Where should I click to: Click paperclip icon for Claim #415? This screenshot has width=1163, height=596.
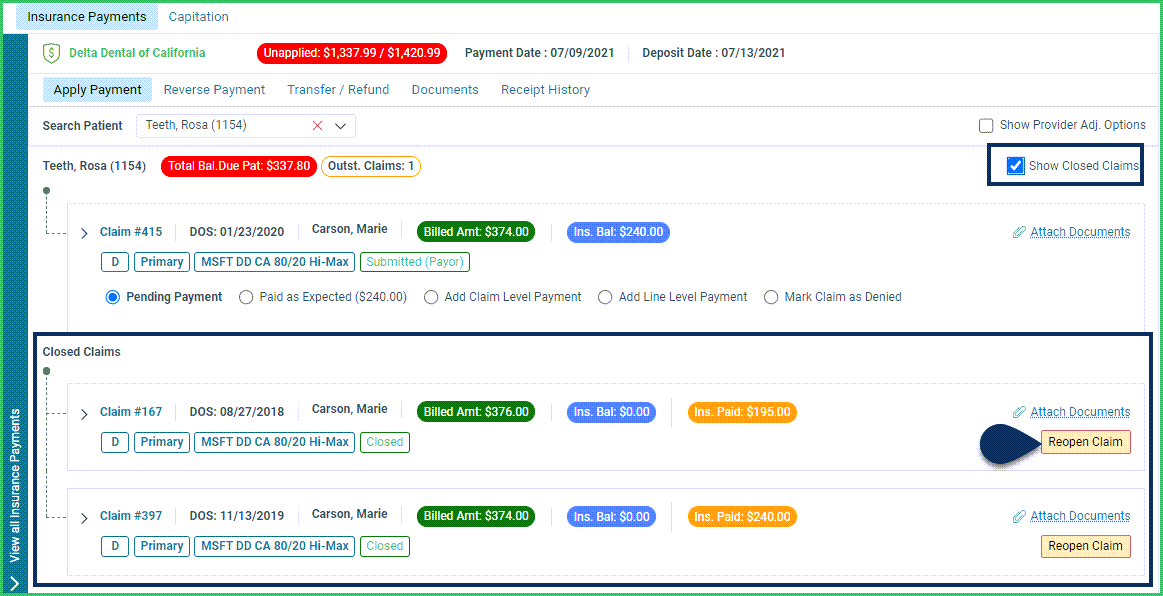(1019, 232)
